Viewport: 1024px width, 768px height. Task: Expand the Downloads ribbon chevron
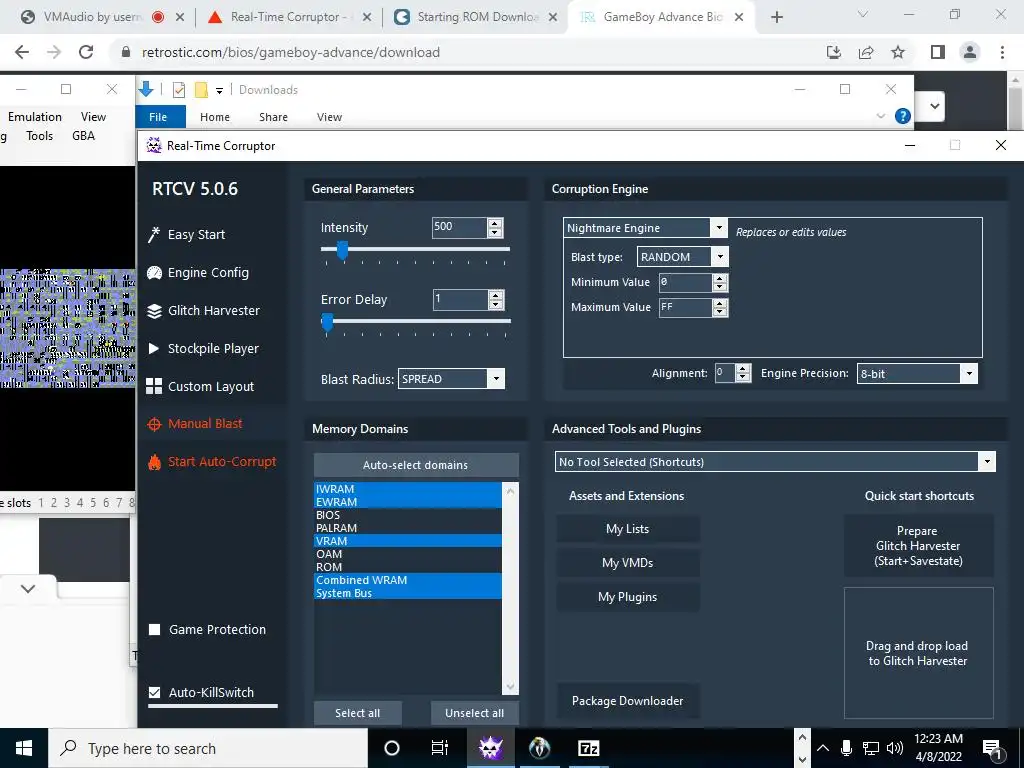click(880, 116)
